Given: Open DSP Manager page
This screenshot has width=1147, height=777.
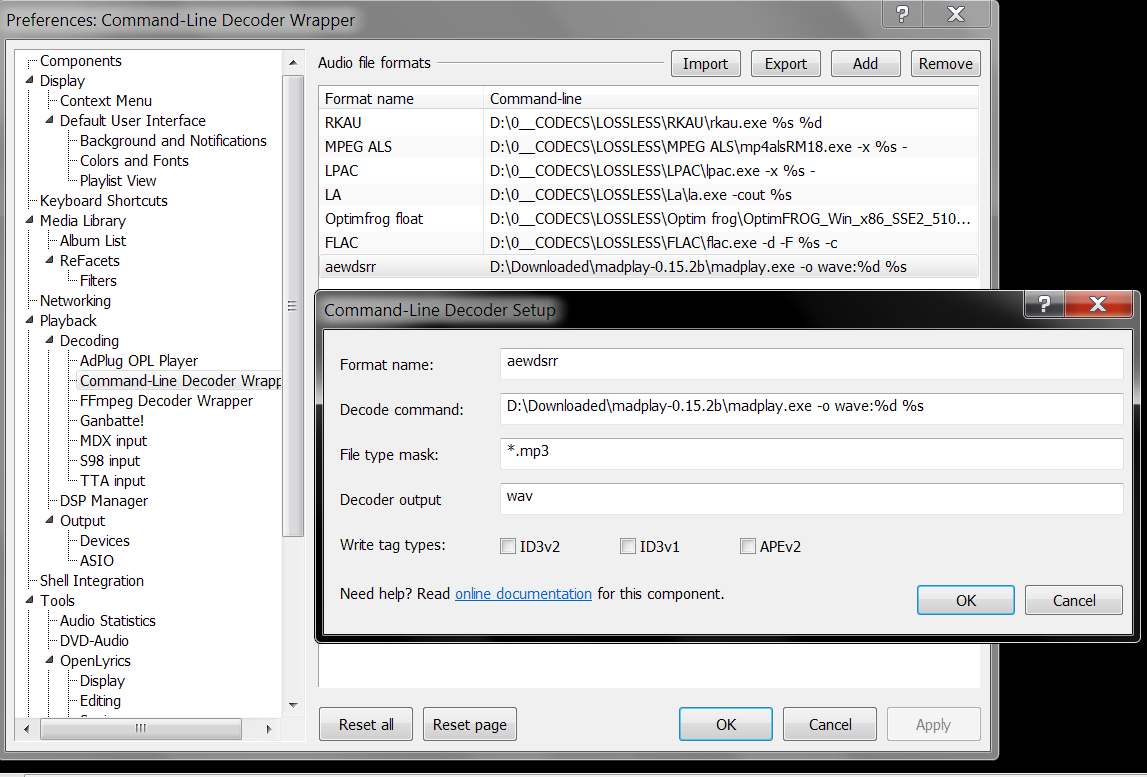Looking at the screenshot, I should [104, 500].
